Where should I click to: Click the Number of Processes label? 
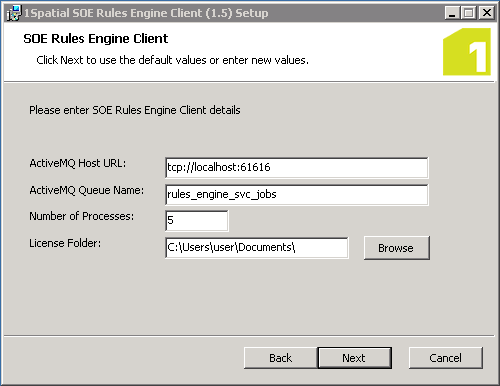tap(81, 216)
